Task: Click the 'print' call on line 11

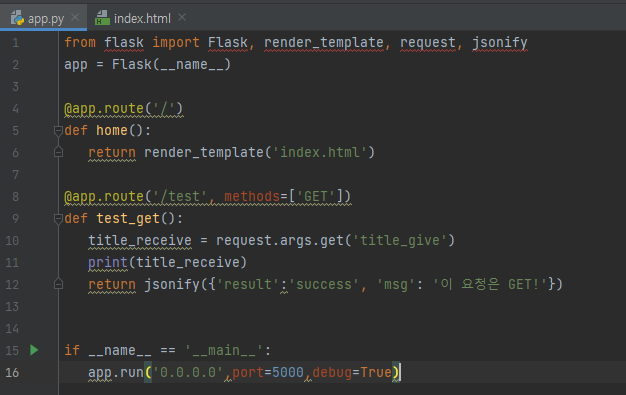Action: tap(108, 262)
